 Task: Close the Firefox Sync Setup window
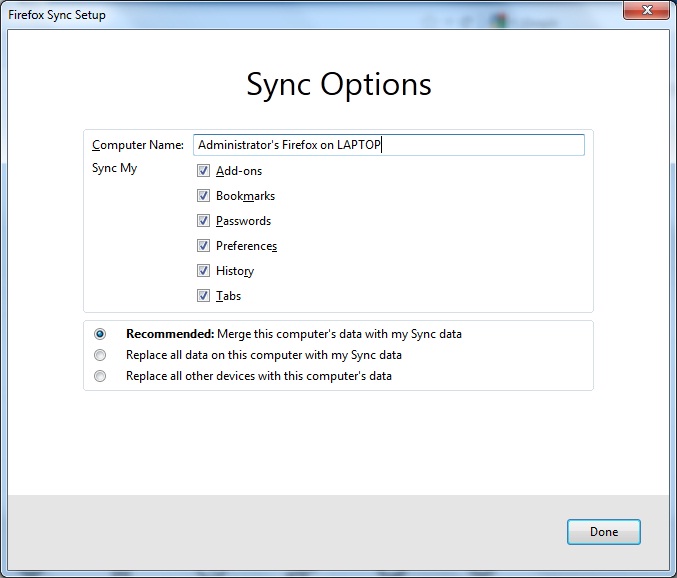pyautogui.click(x=646, y=10)
